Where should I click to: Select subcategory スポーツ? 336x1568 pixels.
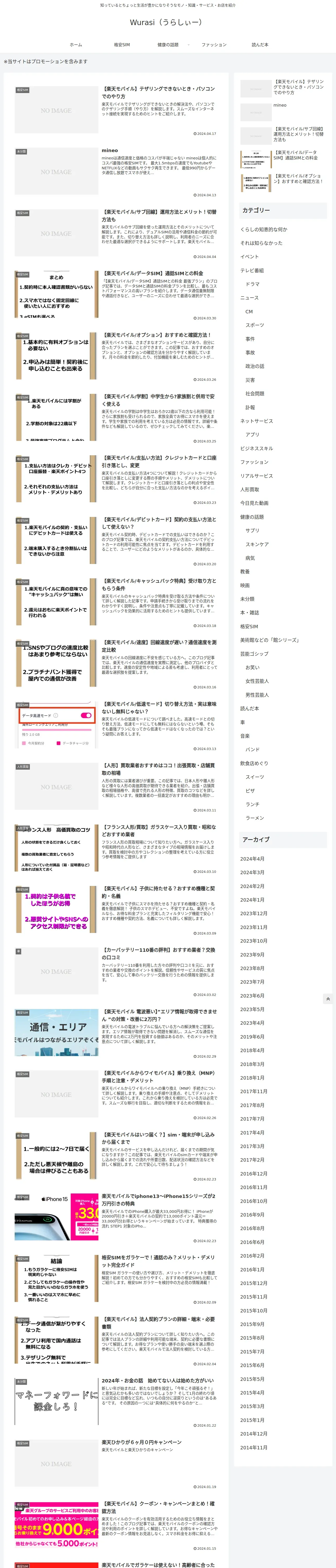point(255,325)
